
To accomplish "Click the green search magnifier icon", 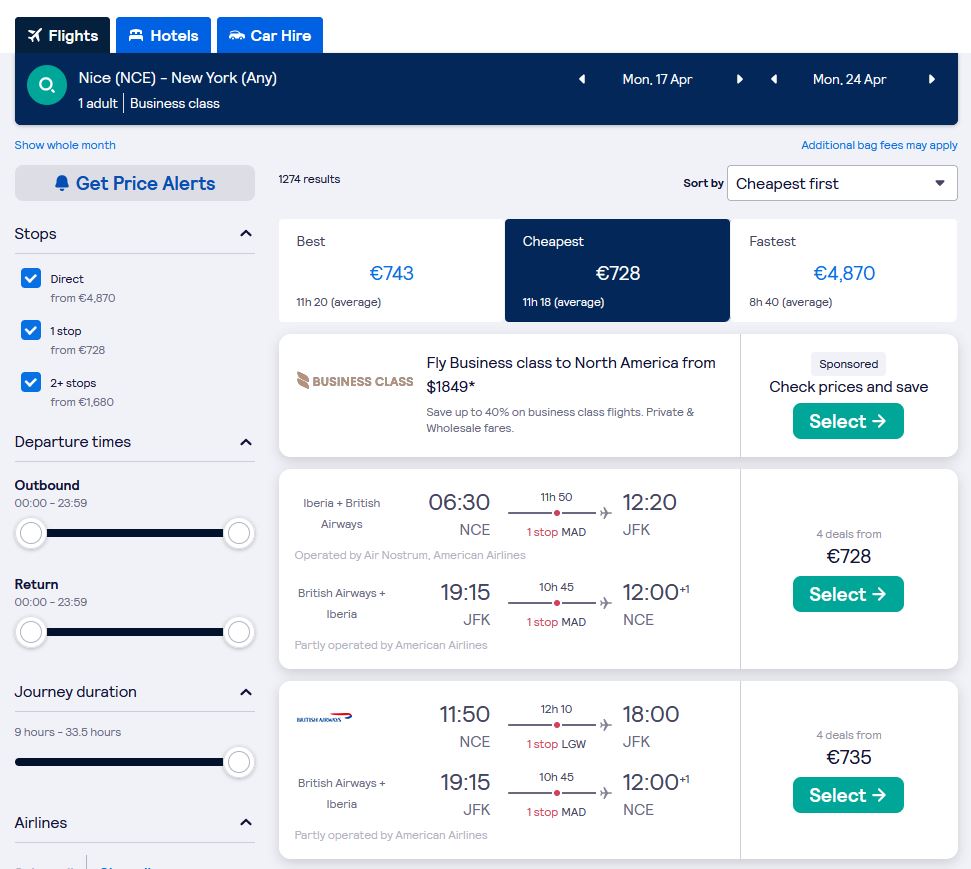I will pos(46,85).
